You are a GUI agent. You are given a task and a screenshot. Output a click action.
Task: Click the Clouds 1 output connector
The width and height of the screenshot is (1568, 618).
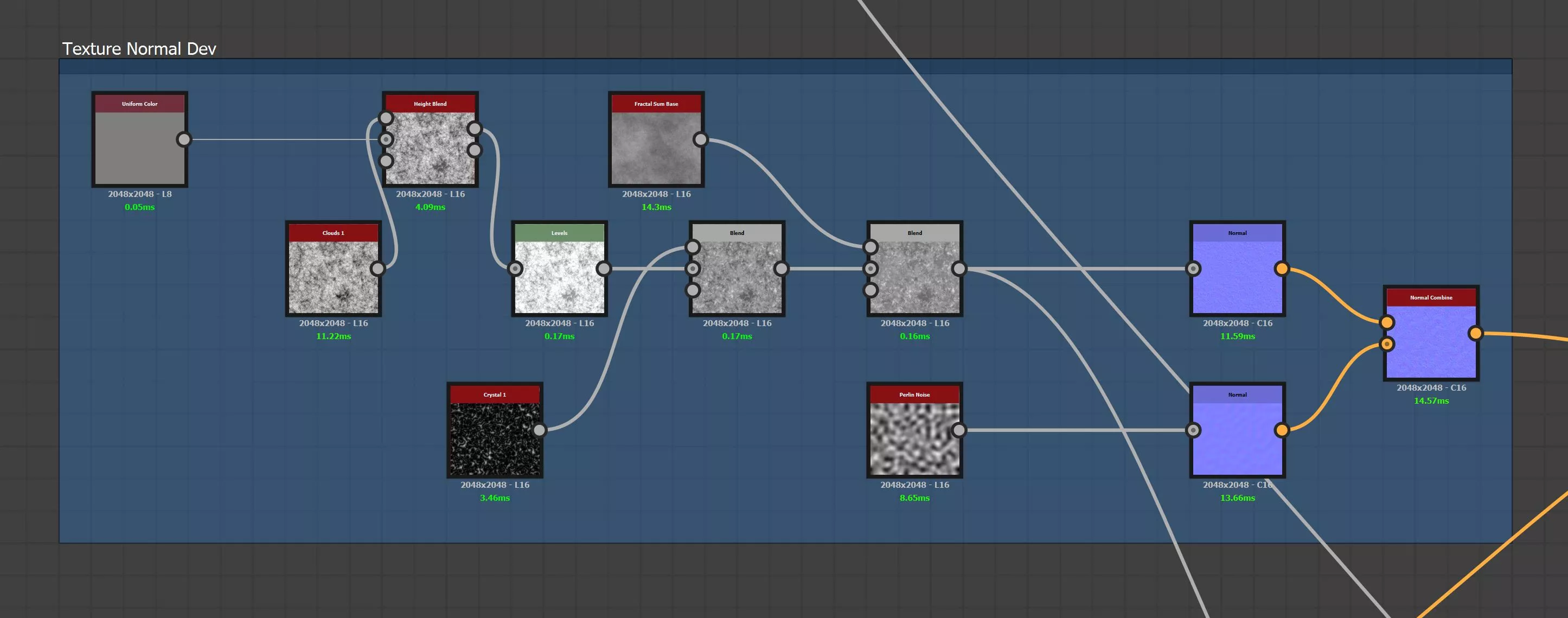[378, 269]
